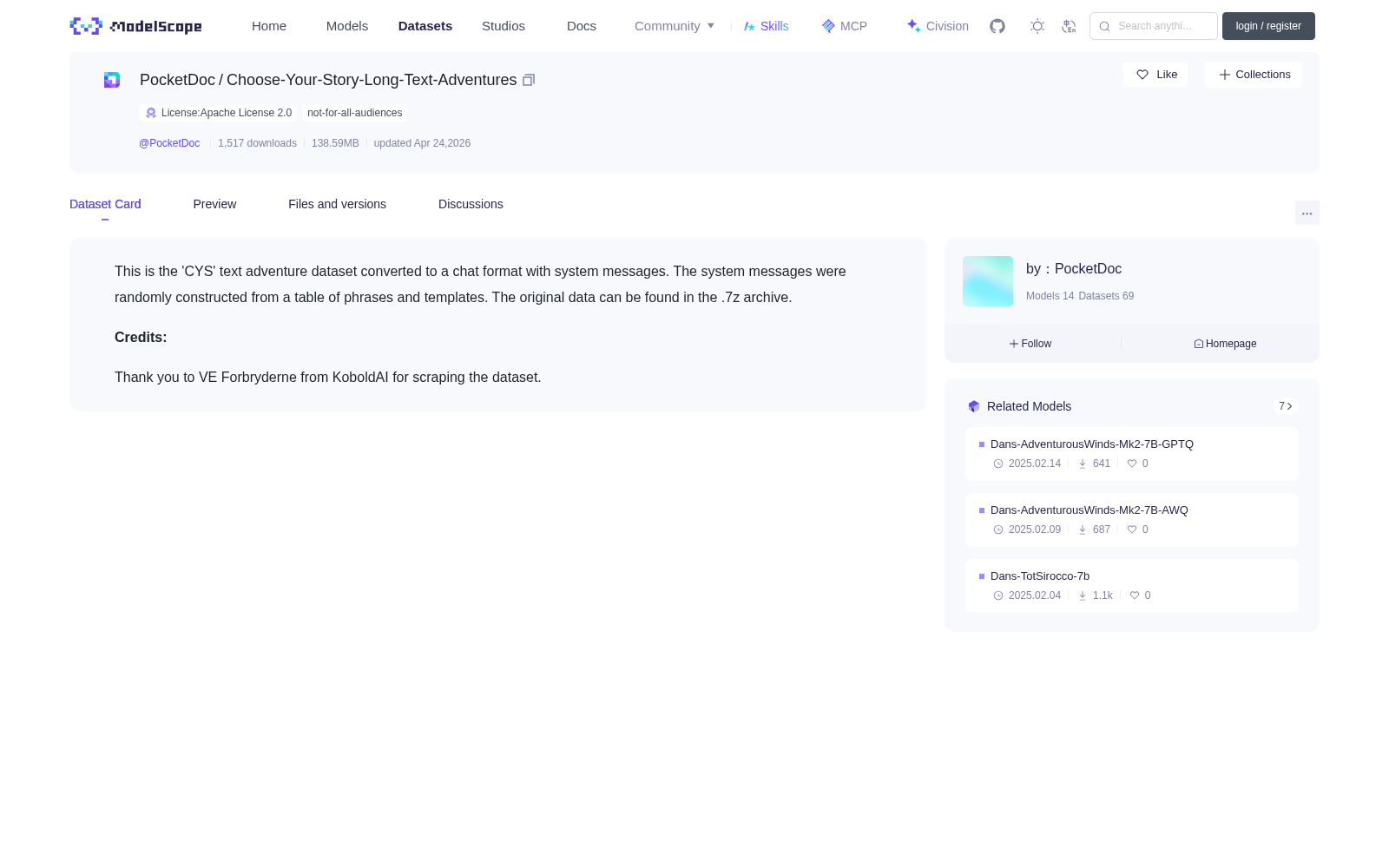Select the Dataset Card tab
Screen dimensions: 1389x868
[105, 204]
